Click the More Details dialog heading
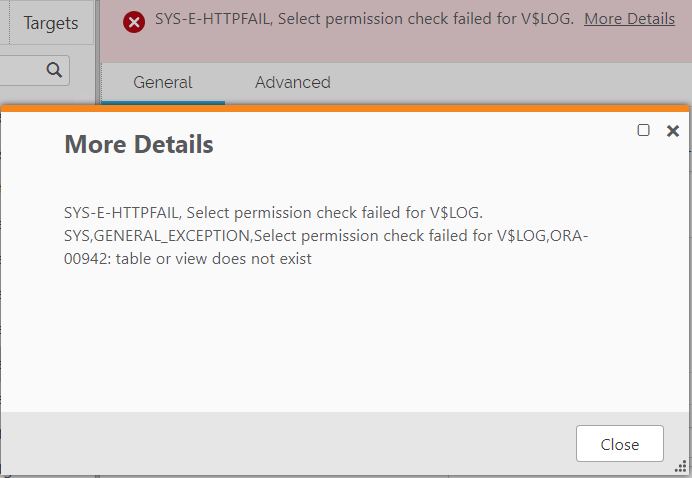692x478 pixels. click(139, 145)
